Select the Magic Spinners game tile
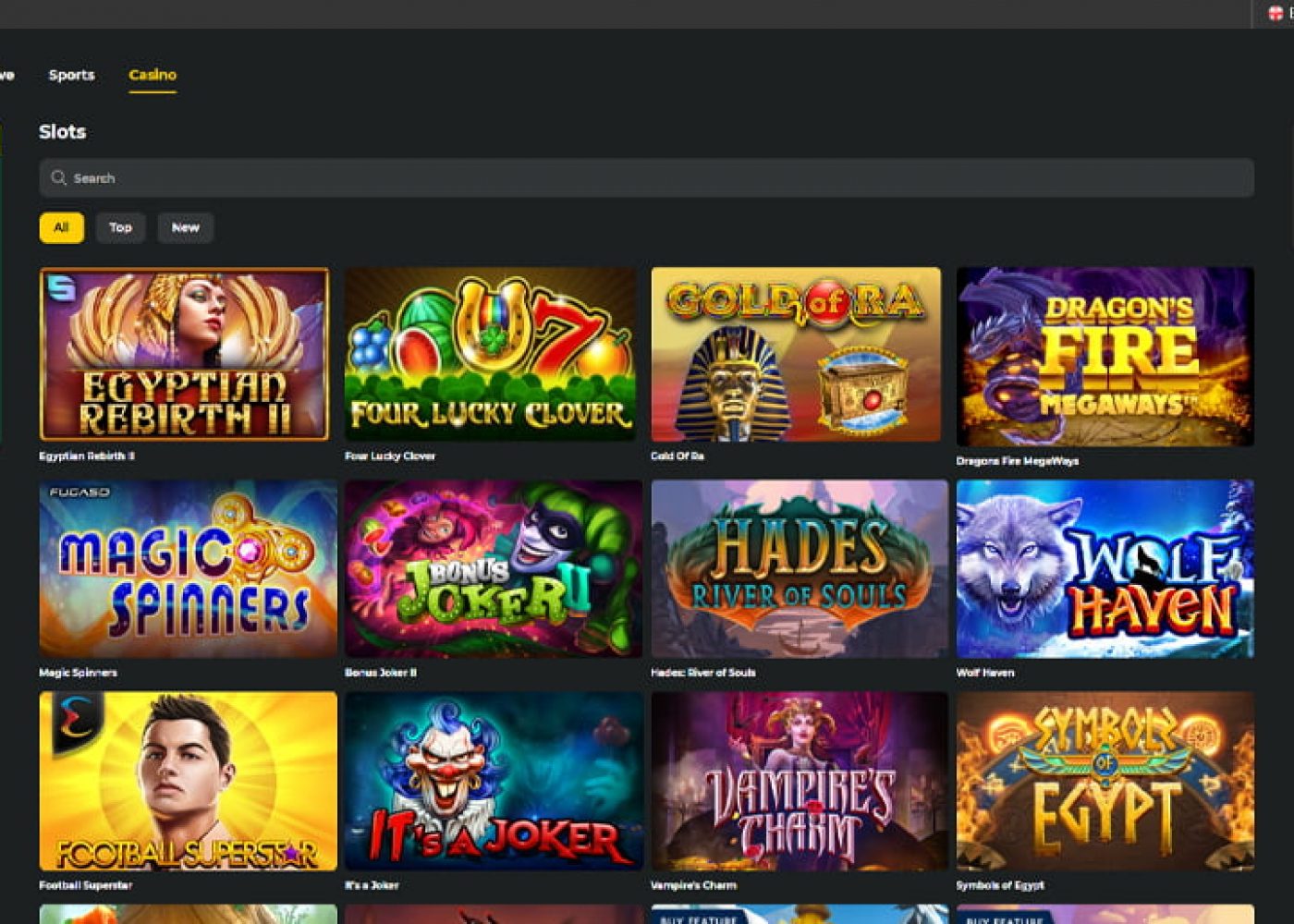This screenshot has height=924, width=1294. 188,568
